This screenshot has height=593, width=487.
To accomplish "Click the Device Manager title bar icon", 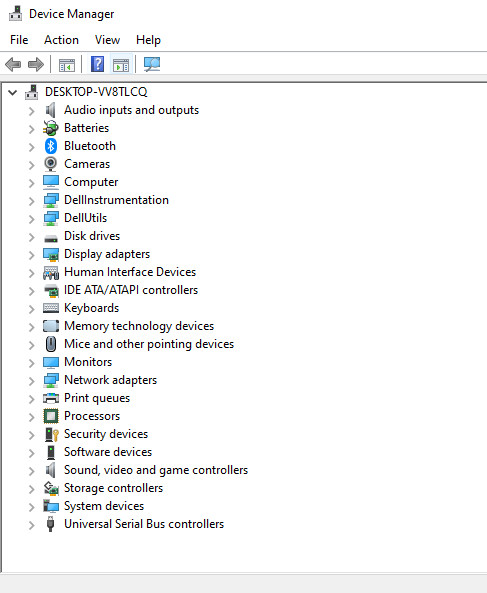I will 16,14.
